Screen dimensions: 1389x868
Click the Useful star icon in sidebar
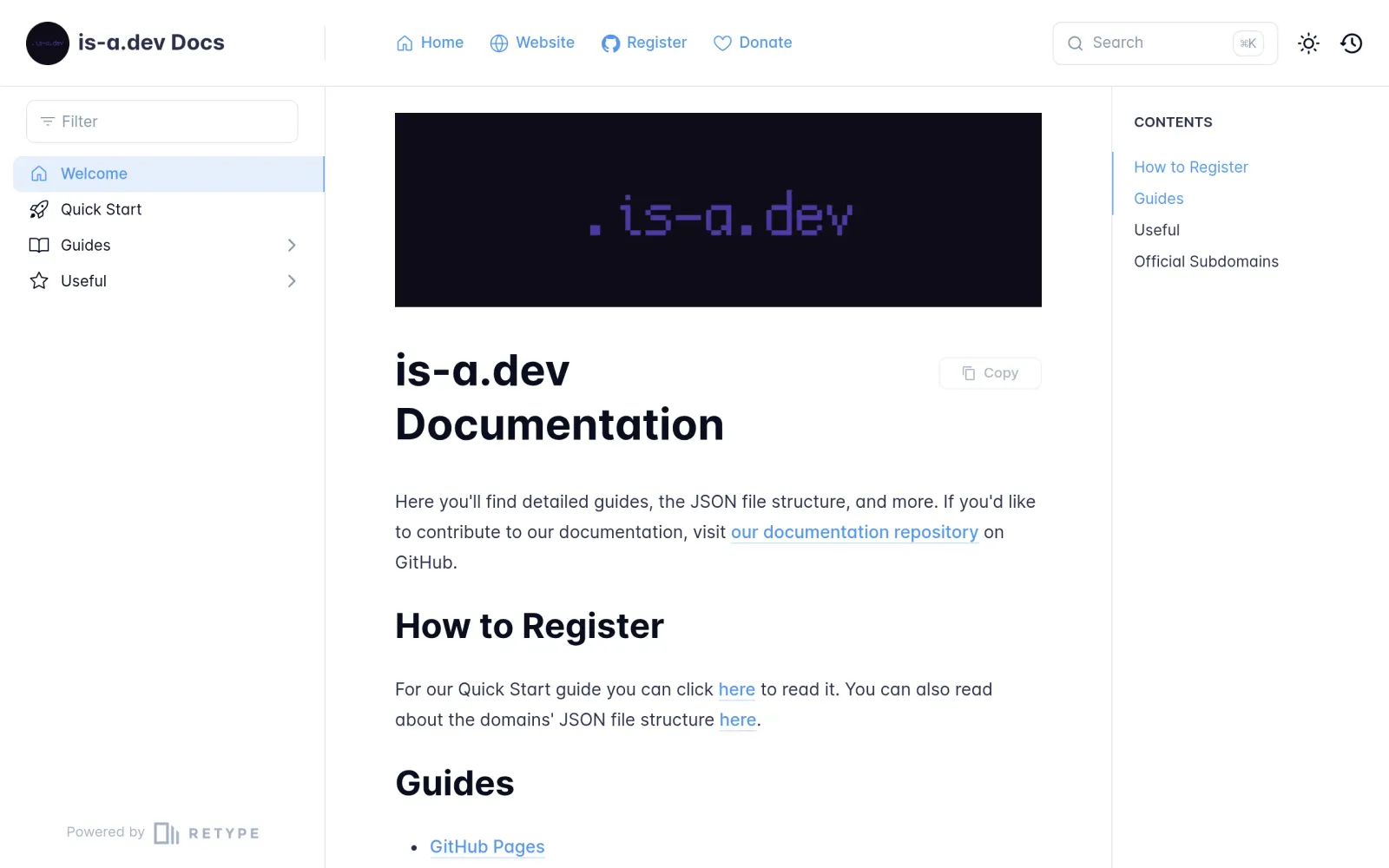tap(39, 280)
